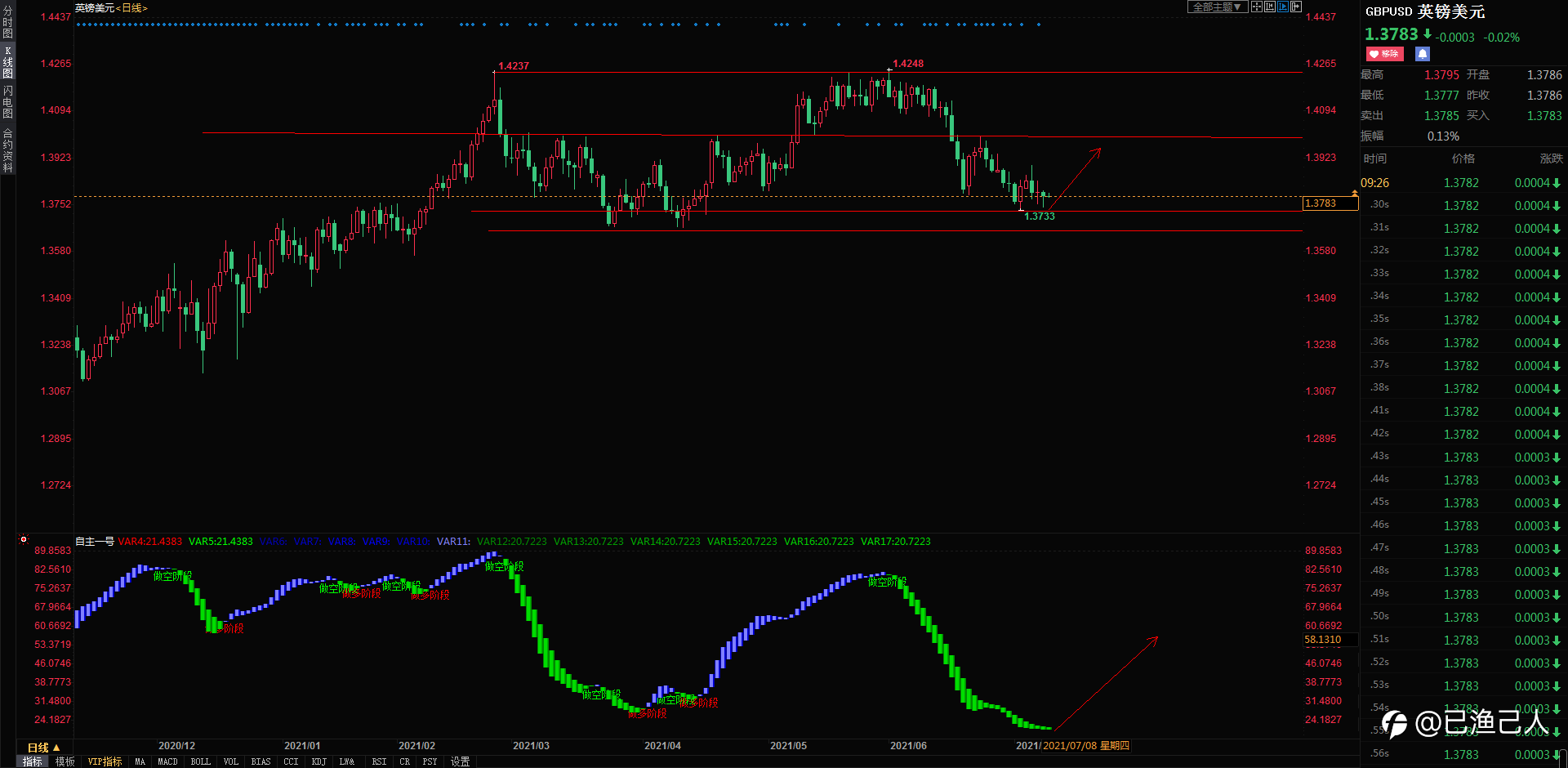Image resolution: width=1568 pixels, height=768 pixels.
Task: Apply the BOLL indicator
Action: pos(200,761)
